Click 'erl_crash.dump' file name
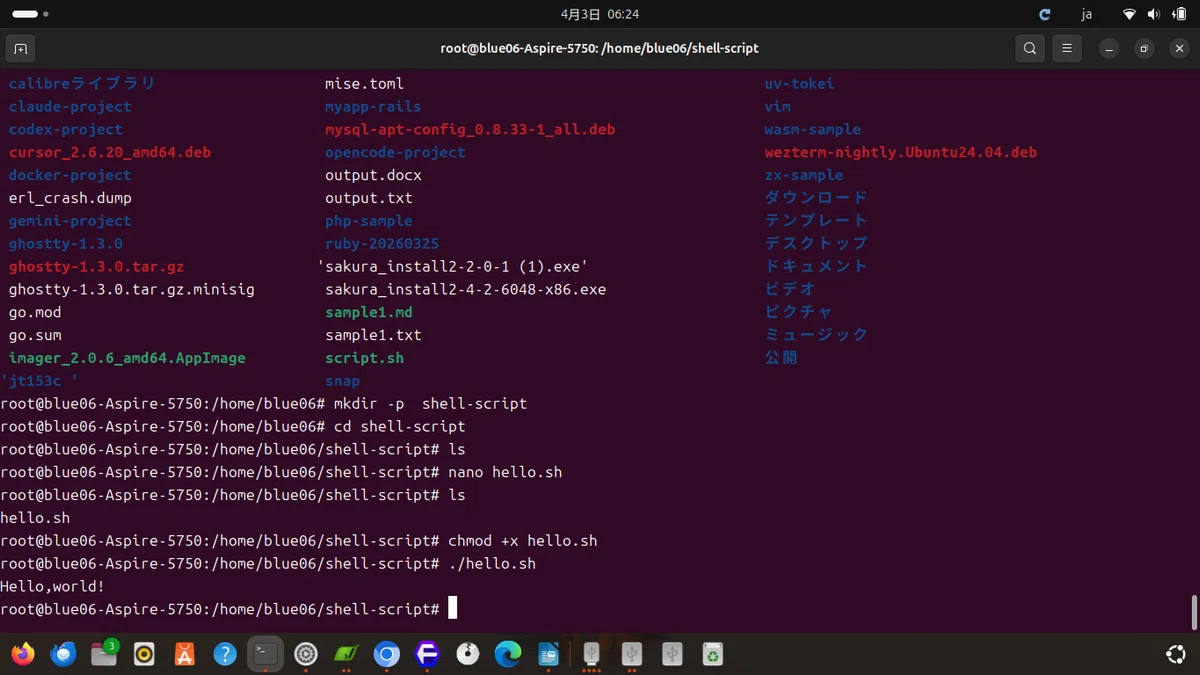 [x=70, y=199]
